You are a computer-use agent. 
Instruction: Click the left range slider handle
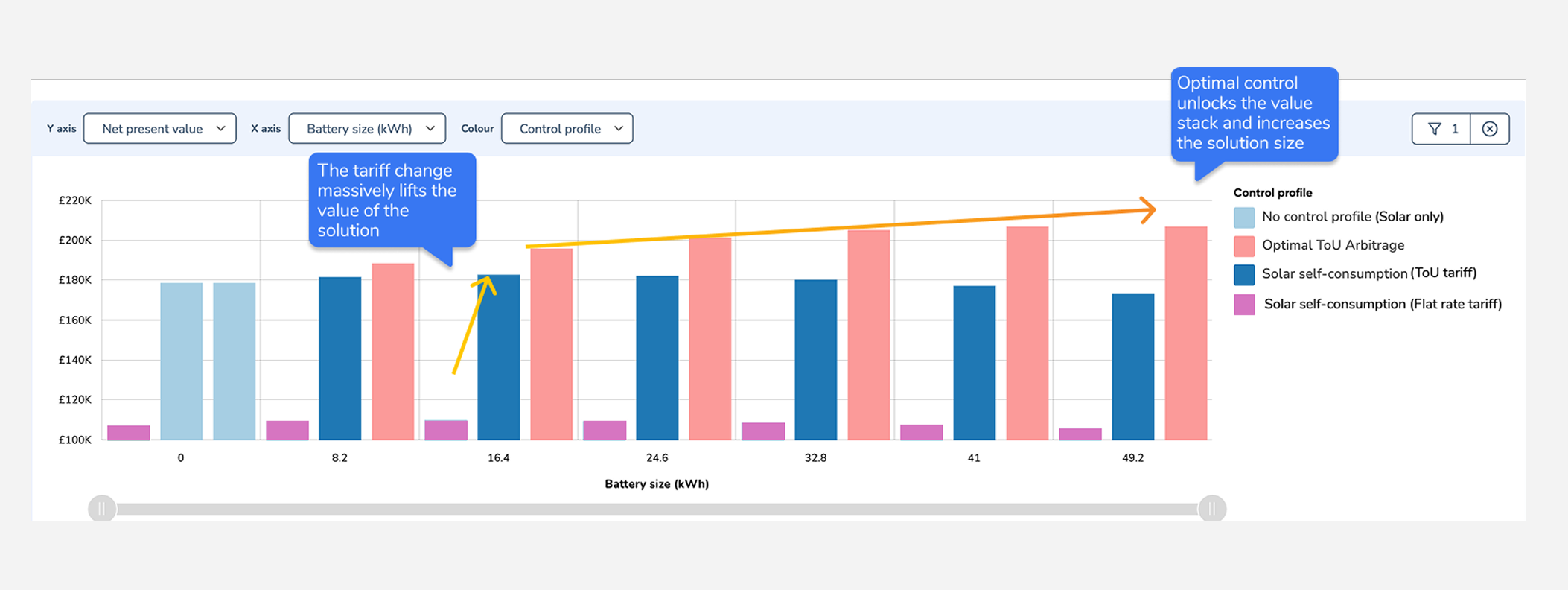point(102,509)
